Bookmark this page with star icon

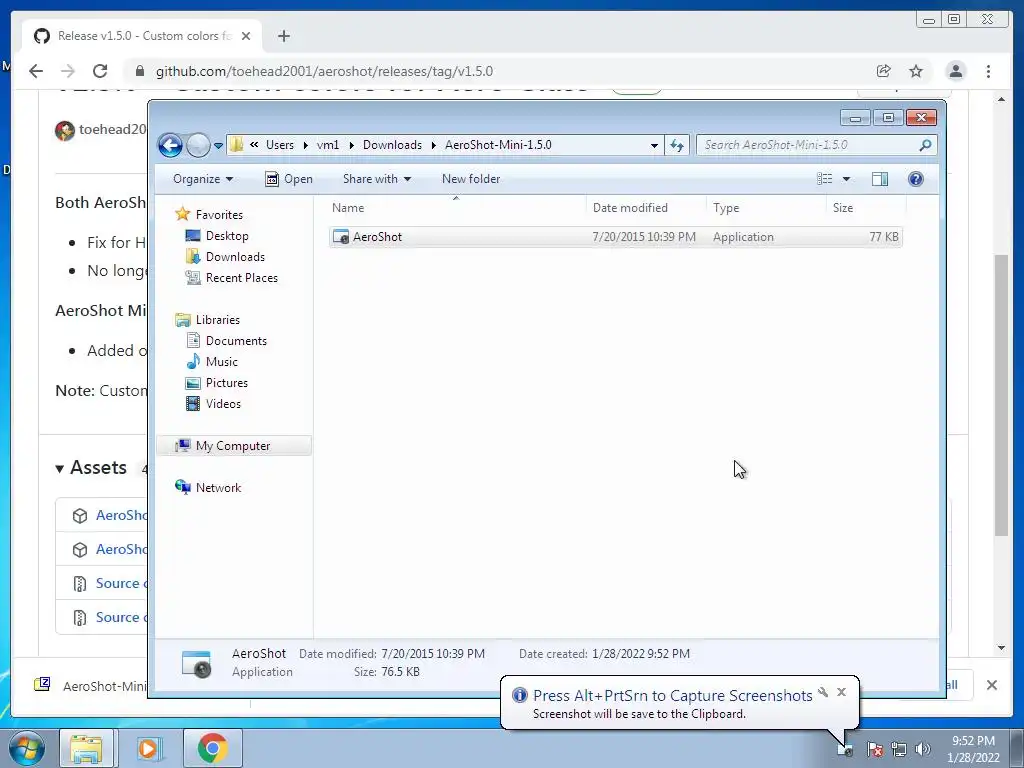pos(916,71)
